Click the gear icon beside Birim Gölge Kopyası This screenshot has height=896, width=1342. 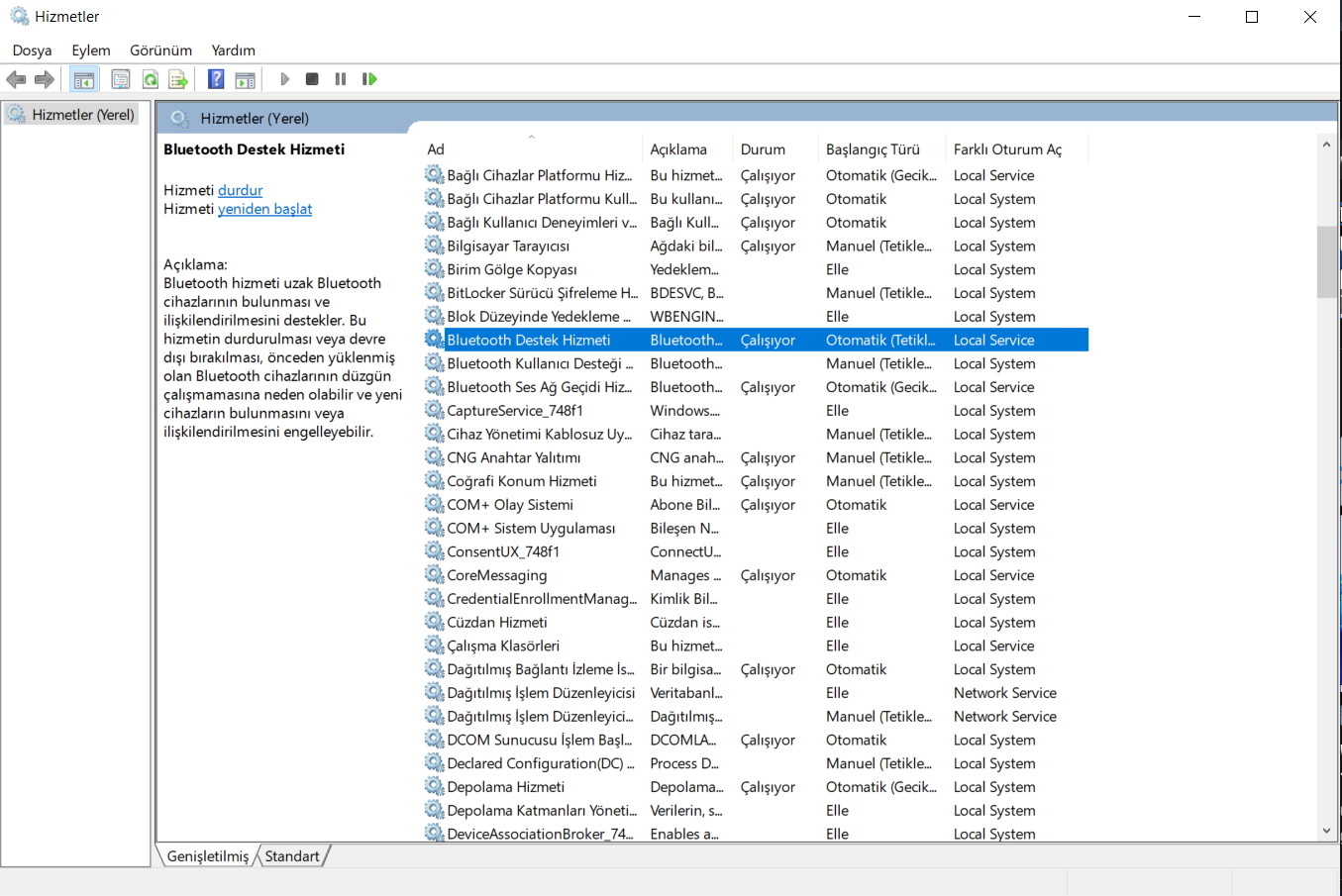pos(434,269)
